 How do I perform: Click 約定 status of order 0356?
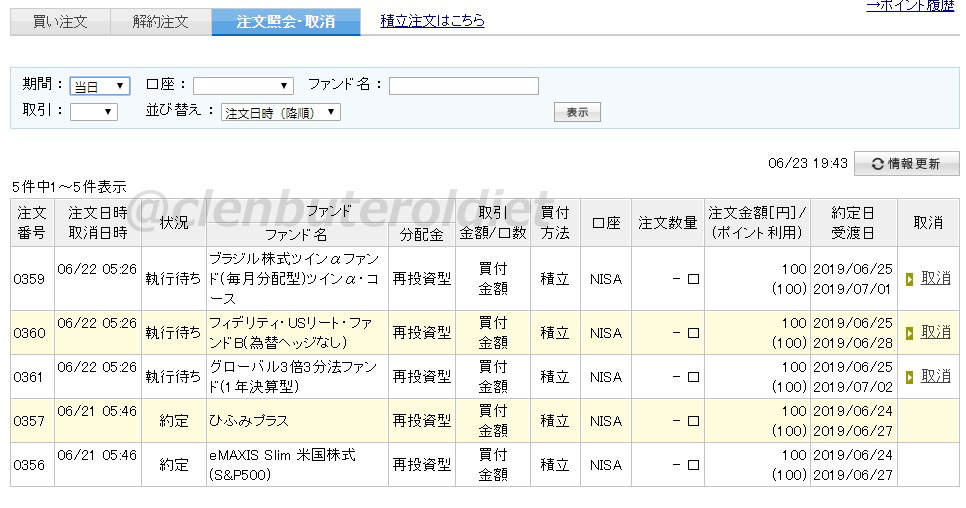(x=174, y=465)
